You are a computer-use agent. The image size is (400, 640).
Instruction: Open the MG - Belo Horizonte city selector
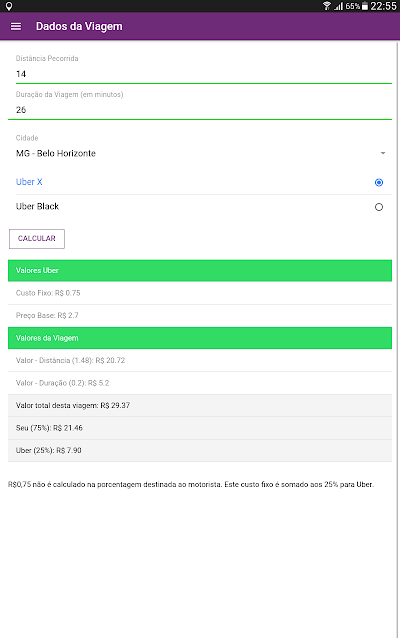[200, 153]
